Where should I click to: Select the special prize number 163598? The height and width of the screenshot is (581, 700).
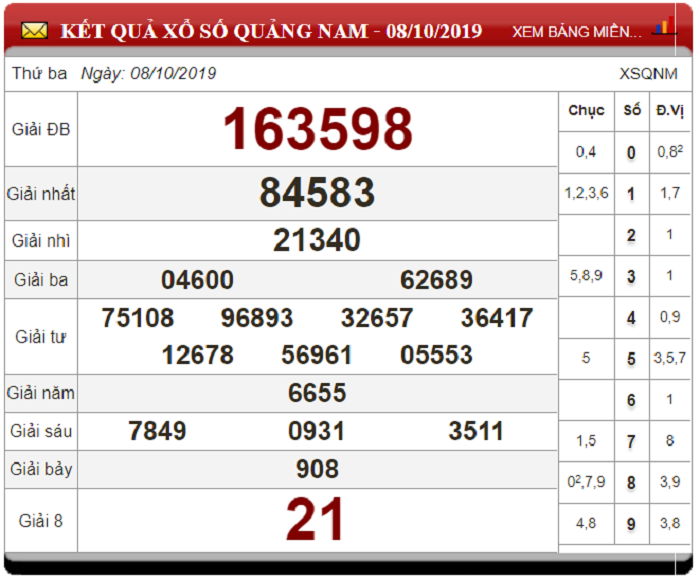click(318, 129)
